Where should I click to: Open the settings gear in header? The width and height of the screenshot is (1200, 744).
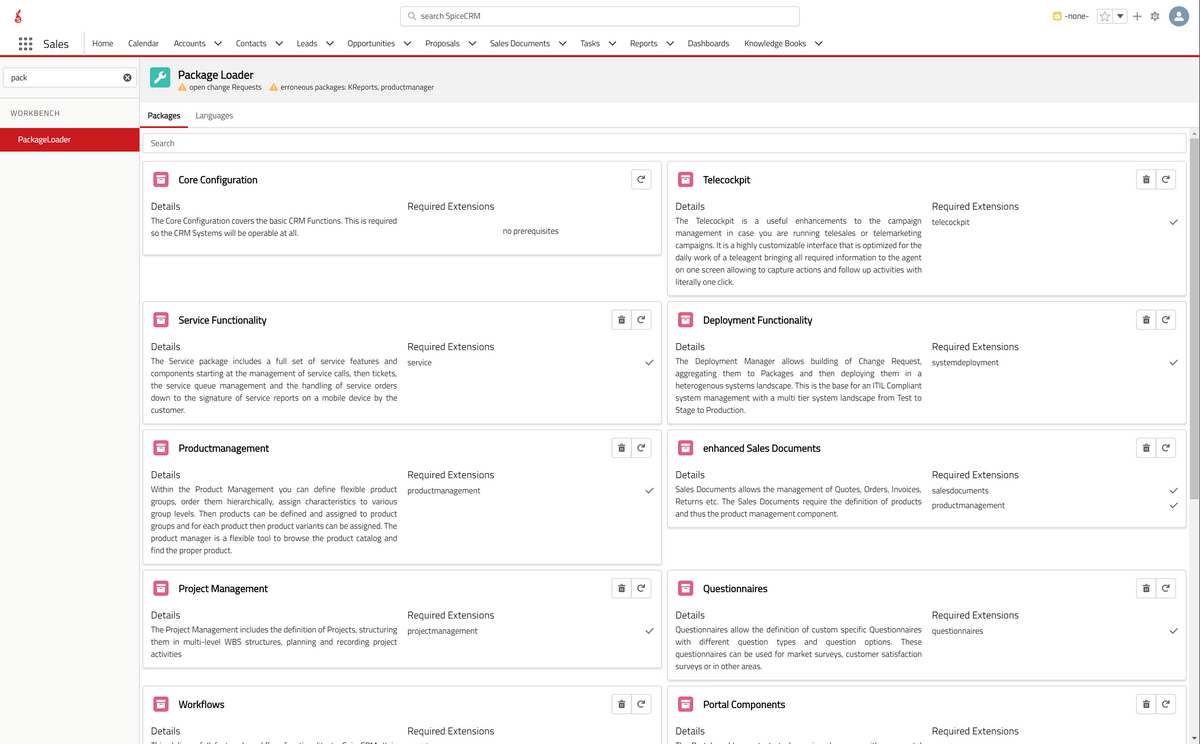1155,16
